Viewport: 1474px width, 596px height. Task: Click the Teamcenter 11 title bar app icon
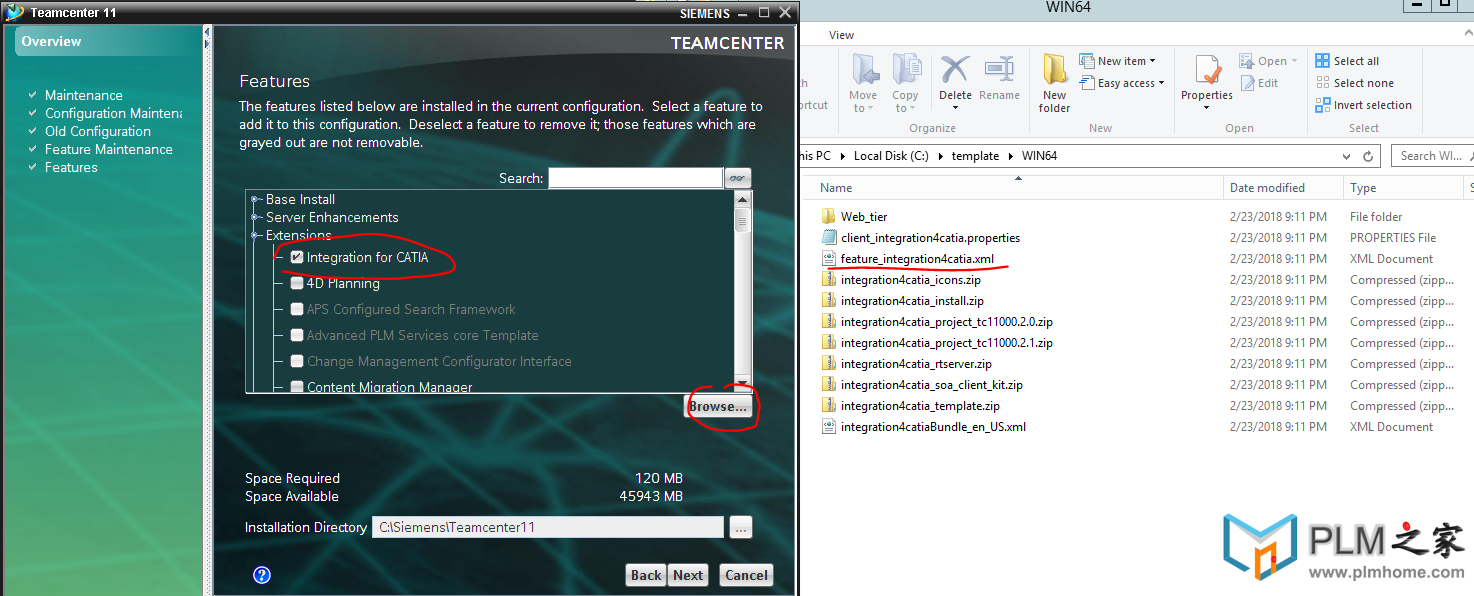pos(14,12)
